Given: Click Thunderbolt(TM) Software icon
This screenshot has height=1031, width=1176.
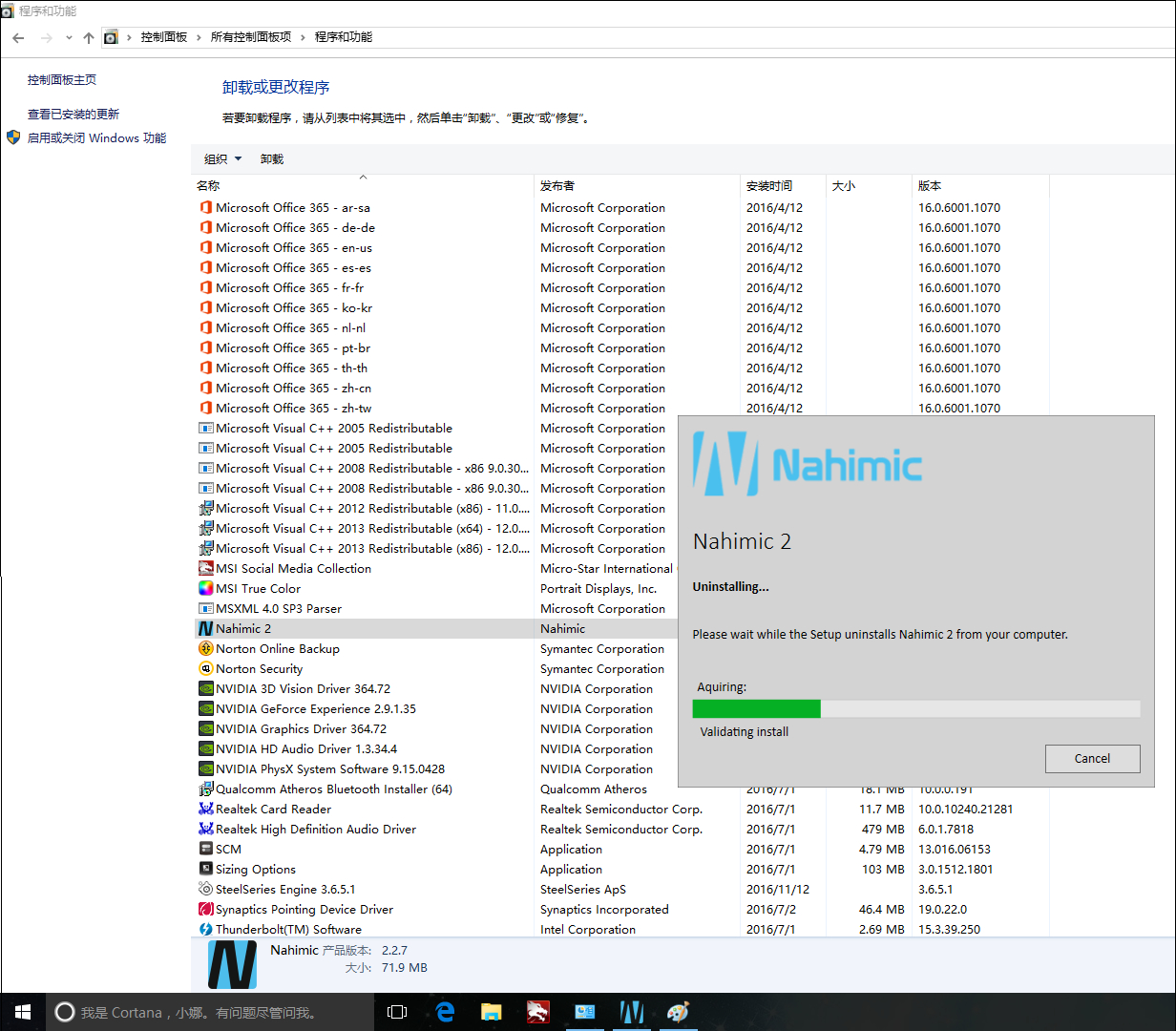Looking at the screenshot, I should point(205,930).
